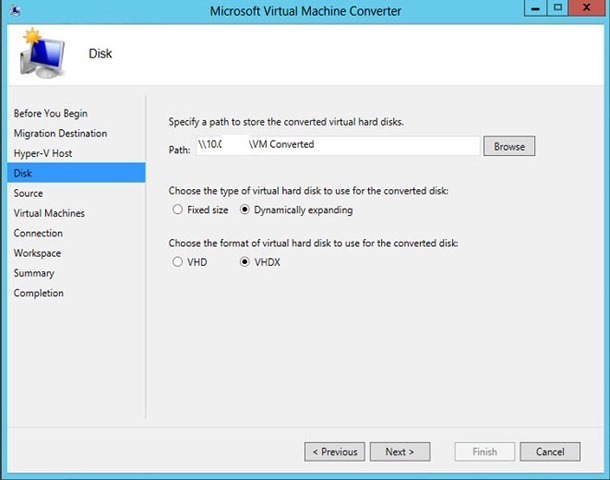Screen dimensions: 610x480
Task: Click the computer wizard icon beside Disk
Action: point(42,54)
